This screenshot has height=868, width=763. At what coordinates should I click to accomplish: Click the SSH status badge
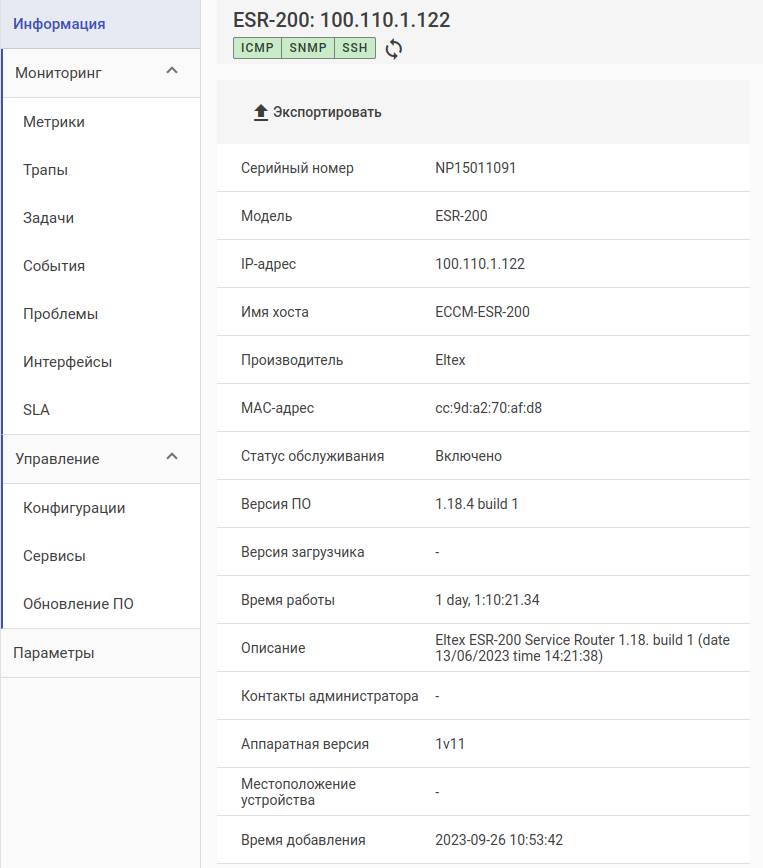click(355, 48)
